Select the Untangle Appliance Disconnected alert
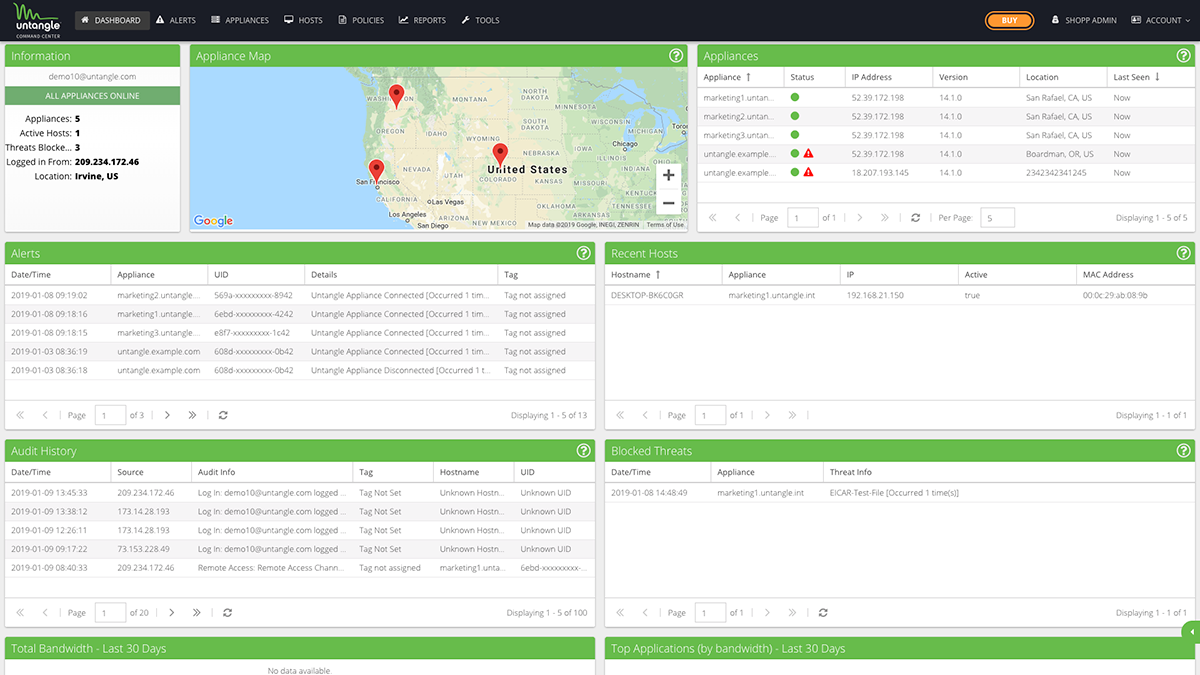Viewport: 1200px width, 675px height. [299, 370]
